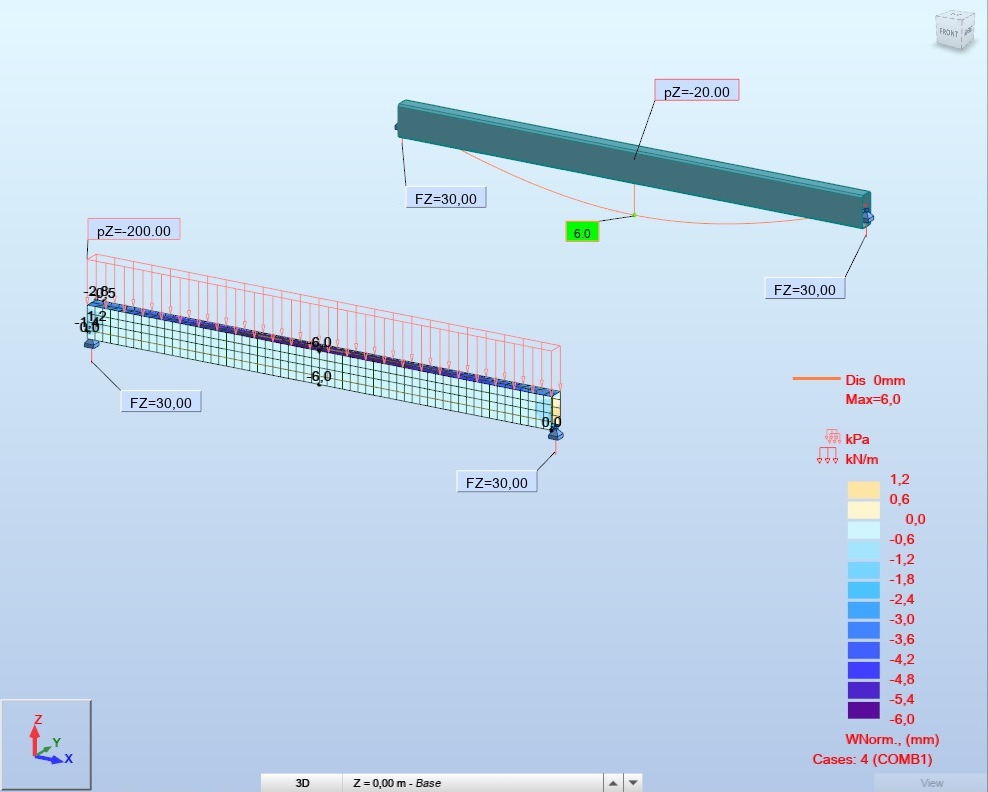Click the orange Dis Max=6,0 legend line symbol
988x792 pixels.
click(818, 380)
